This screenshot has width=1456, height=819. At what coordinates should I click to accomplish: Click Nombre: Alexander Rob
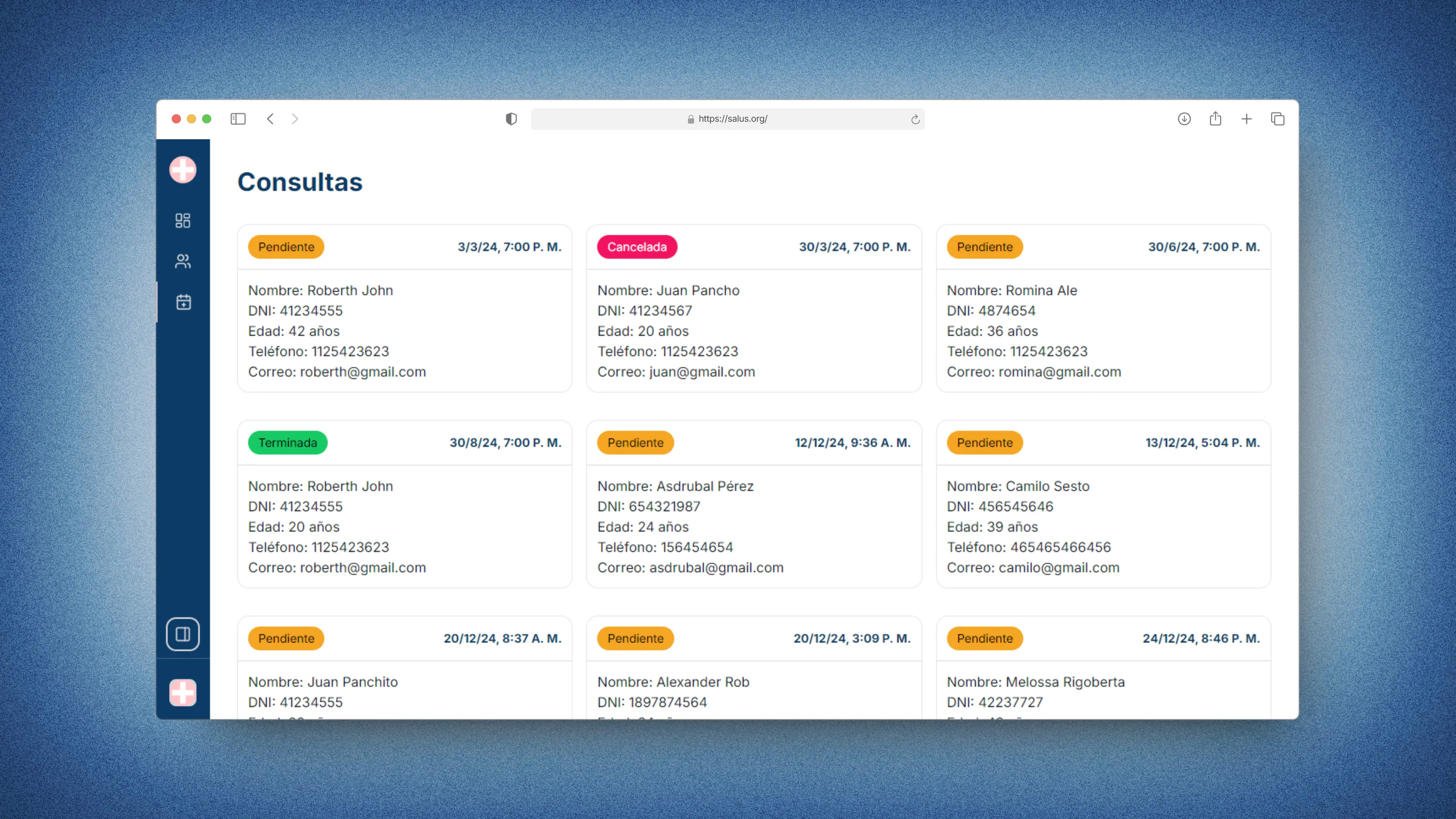(673, 682)
